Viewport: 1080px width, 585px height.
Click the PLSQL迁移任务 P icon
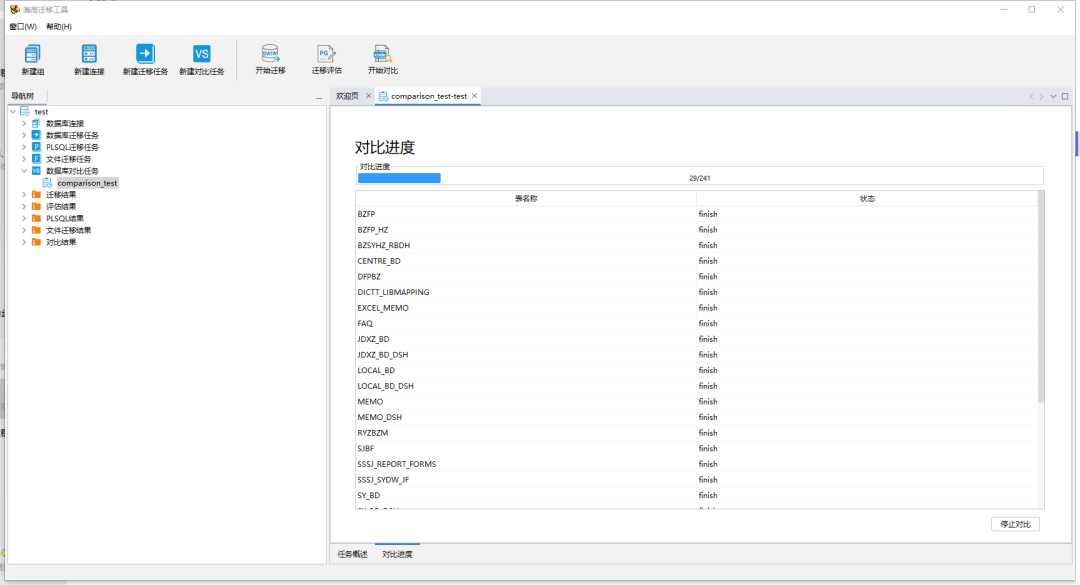tap(36, 147)
